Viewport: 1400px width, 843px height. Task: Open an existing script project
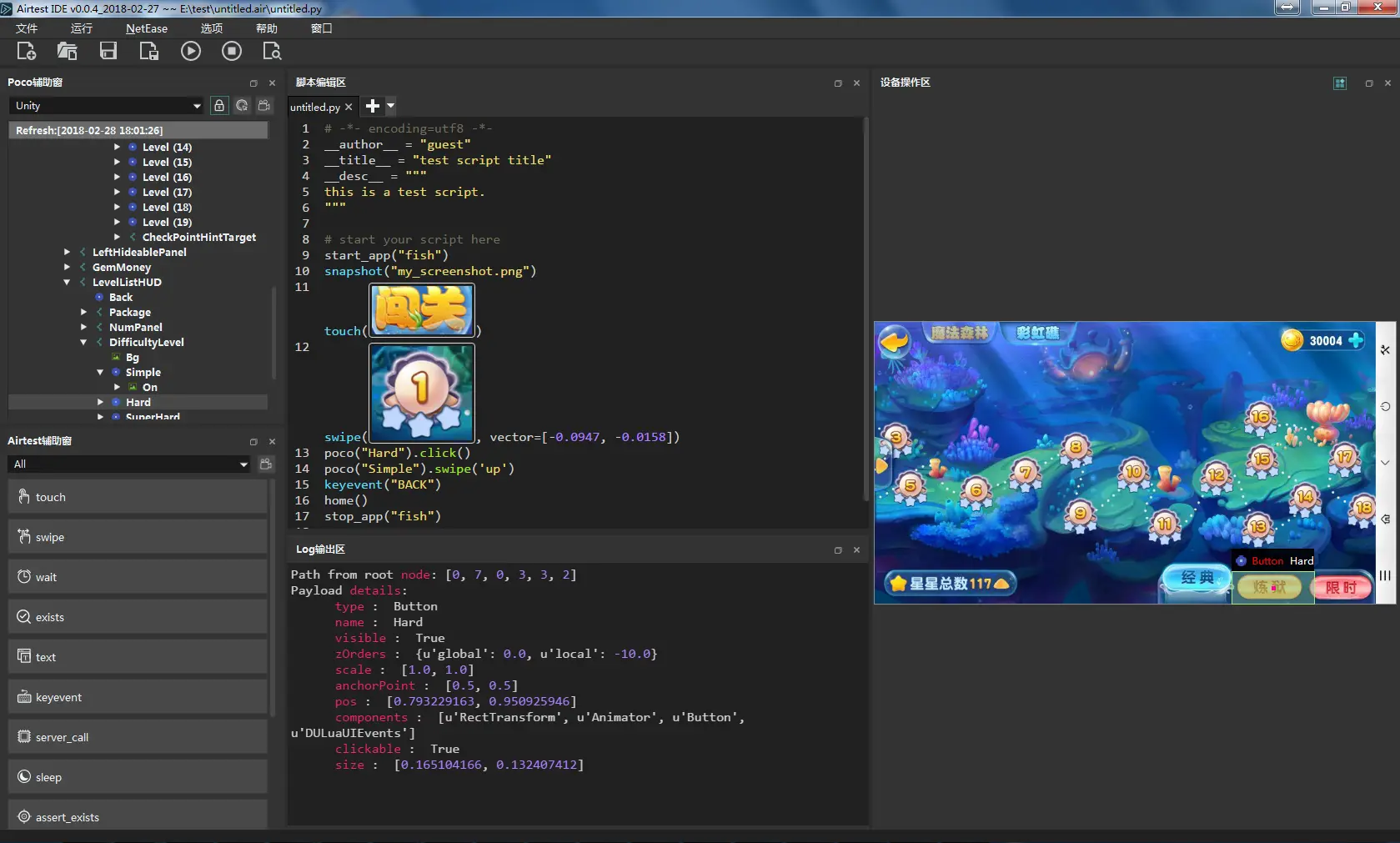coord(68,51)
